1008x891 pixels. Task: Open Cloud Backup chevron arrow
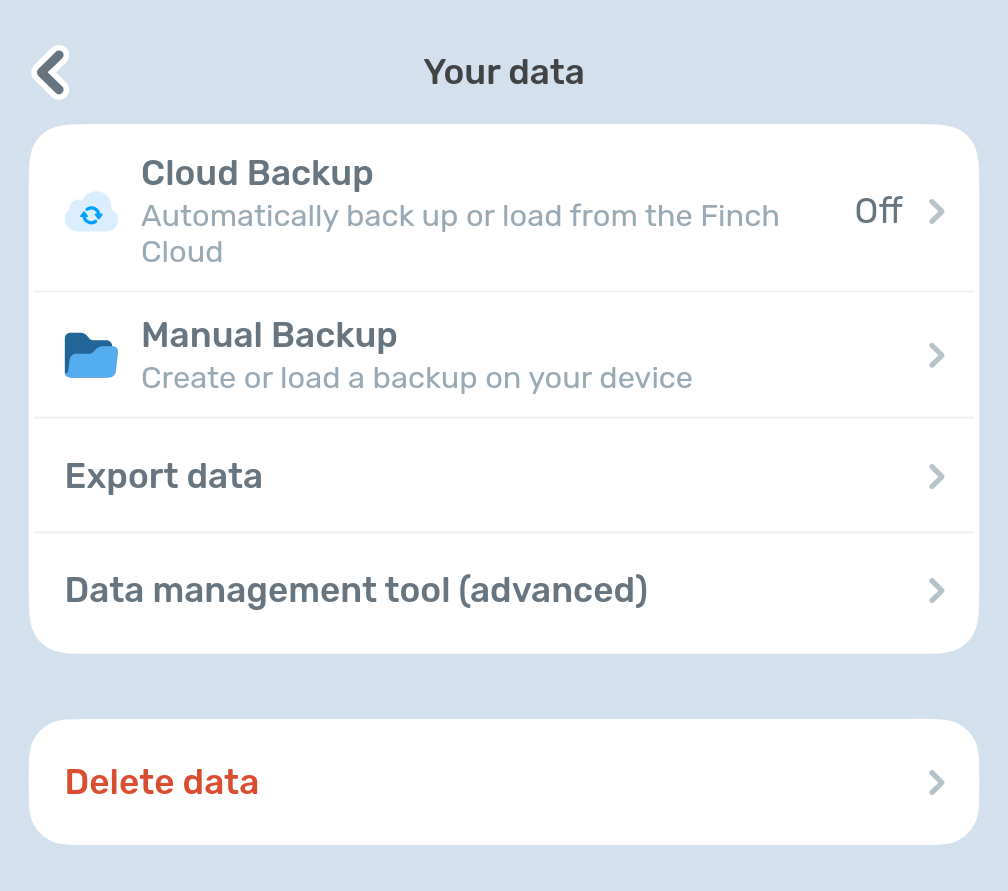(936, 212)
